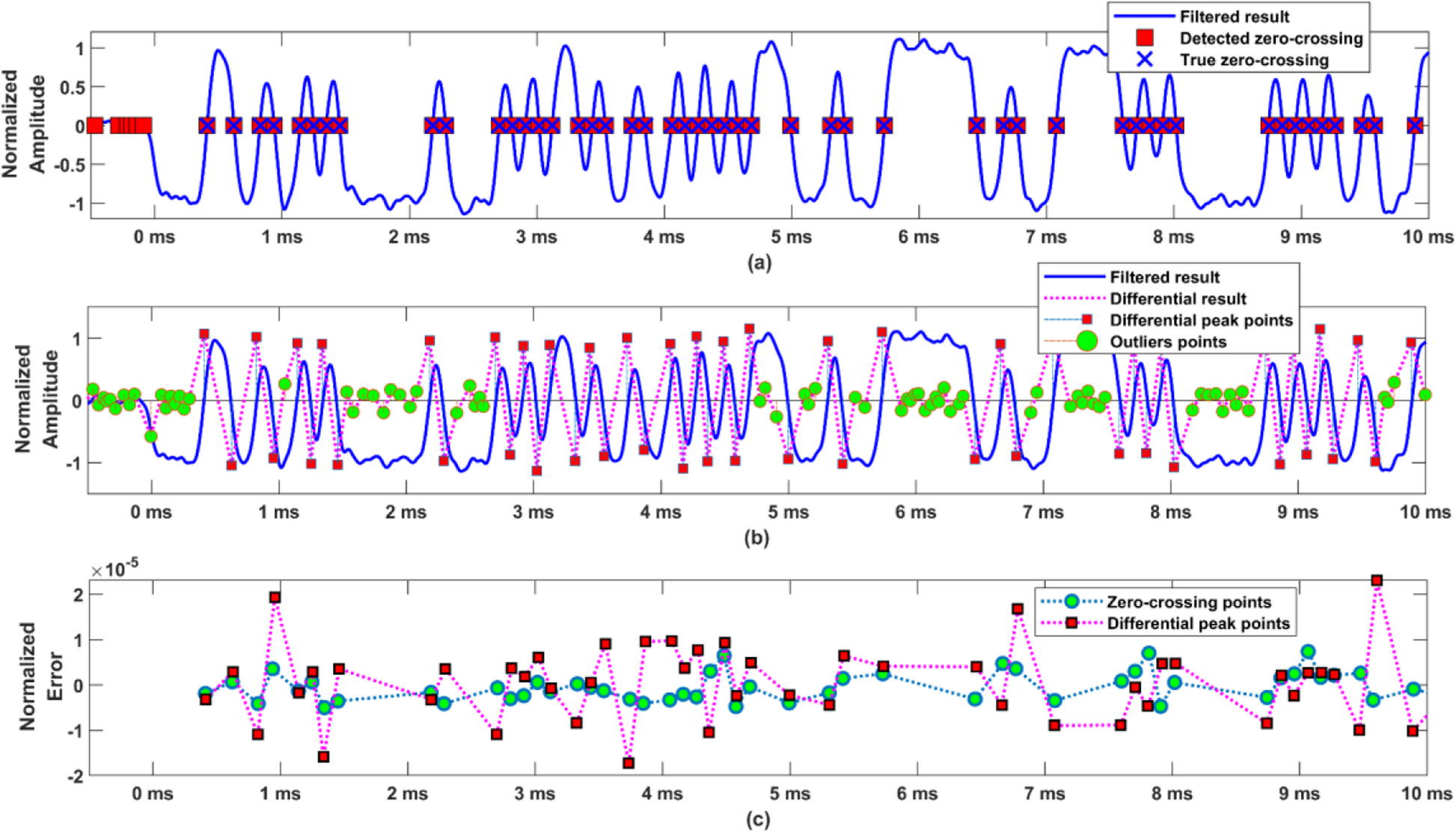The width and height of the screenshot is (1456, 832).
Task: Click subplot caption '(a)'
Action: (759, 263)
